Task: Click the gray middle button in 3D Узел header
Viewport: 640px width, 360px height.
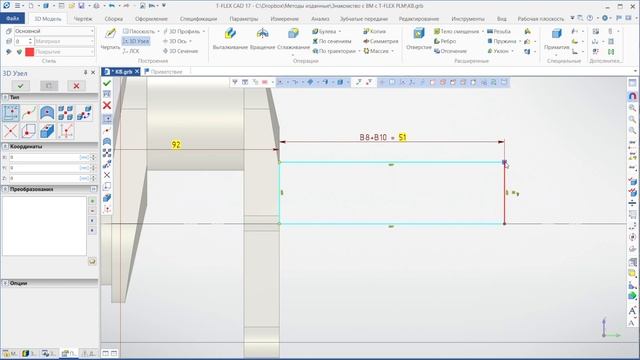Action: coord(49,86)
